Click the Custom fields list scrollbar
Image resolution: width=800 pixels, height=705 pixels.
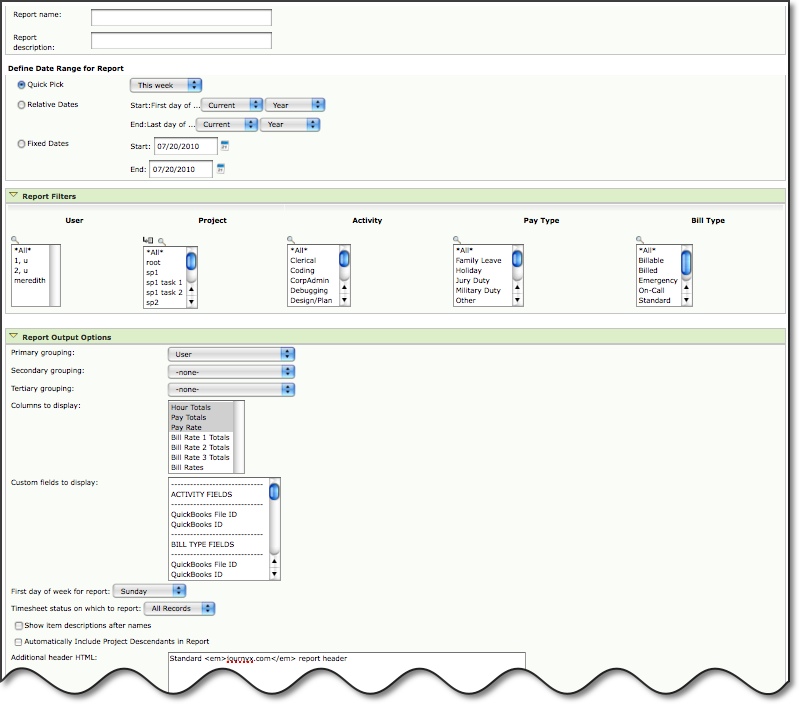pyautogui.click(x=274, y=530)
